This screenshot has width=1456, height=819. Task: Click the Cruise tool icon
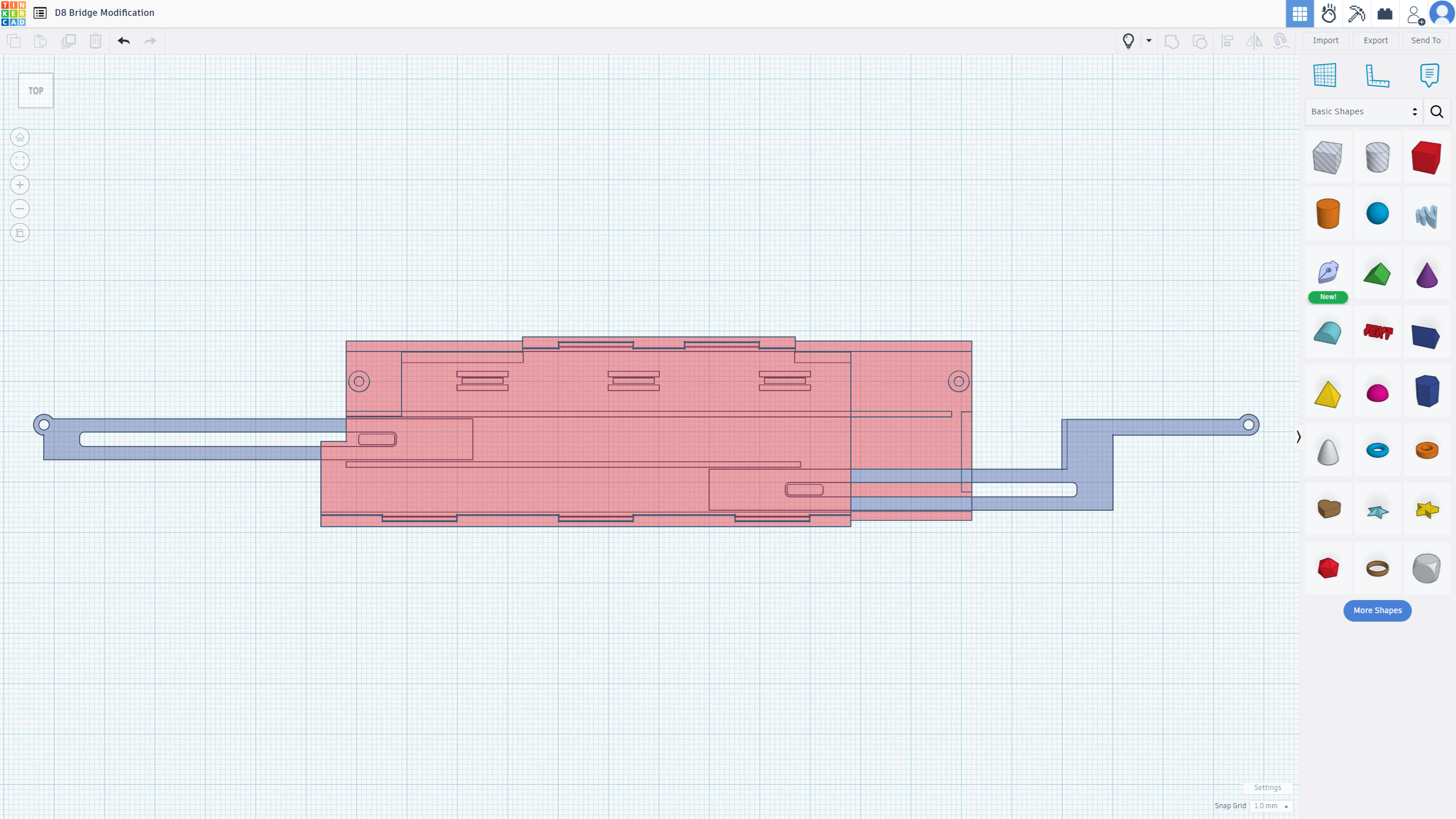coord(1281,41)
